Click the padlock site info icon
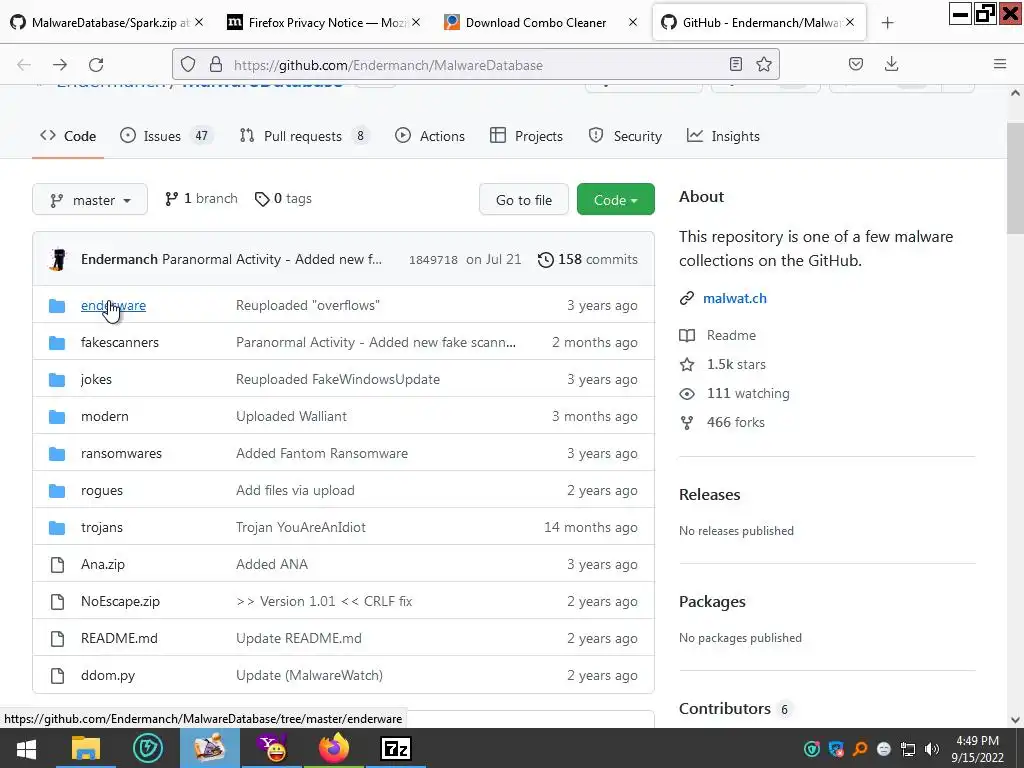1024x768 pixels. click(x=216, y=65)
